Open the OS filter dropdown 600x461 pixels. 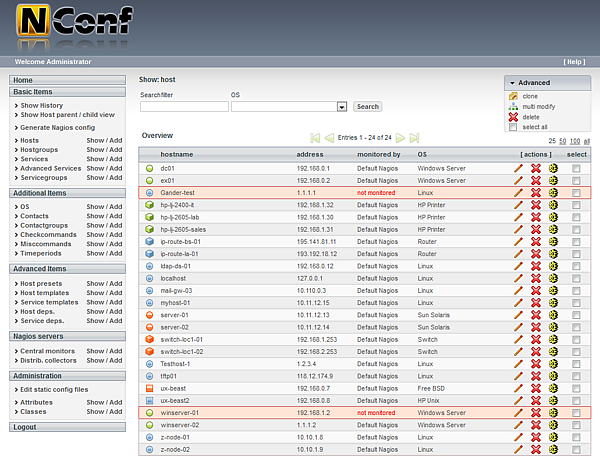tap(342, 106)
